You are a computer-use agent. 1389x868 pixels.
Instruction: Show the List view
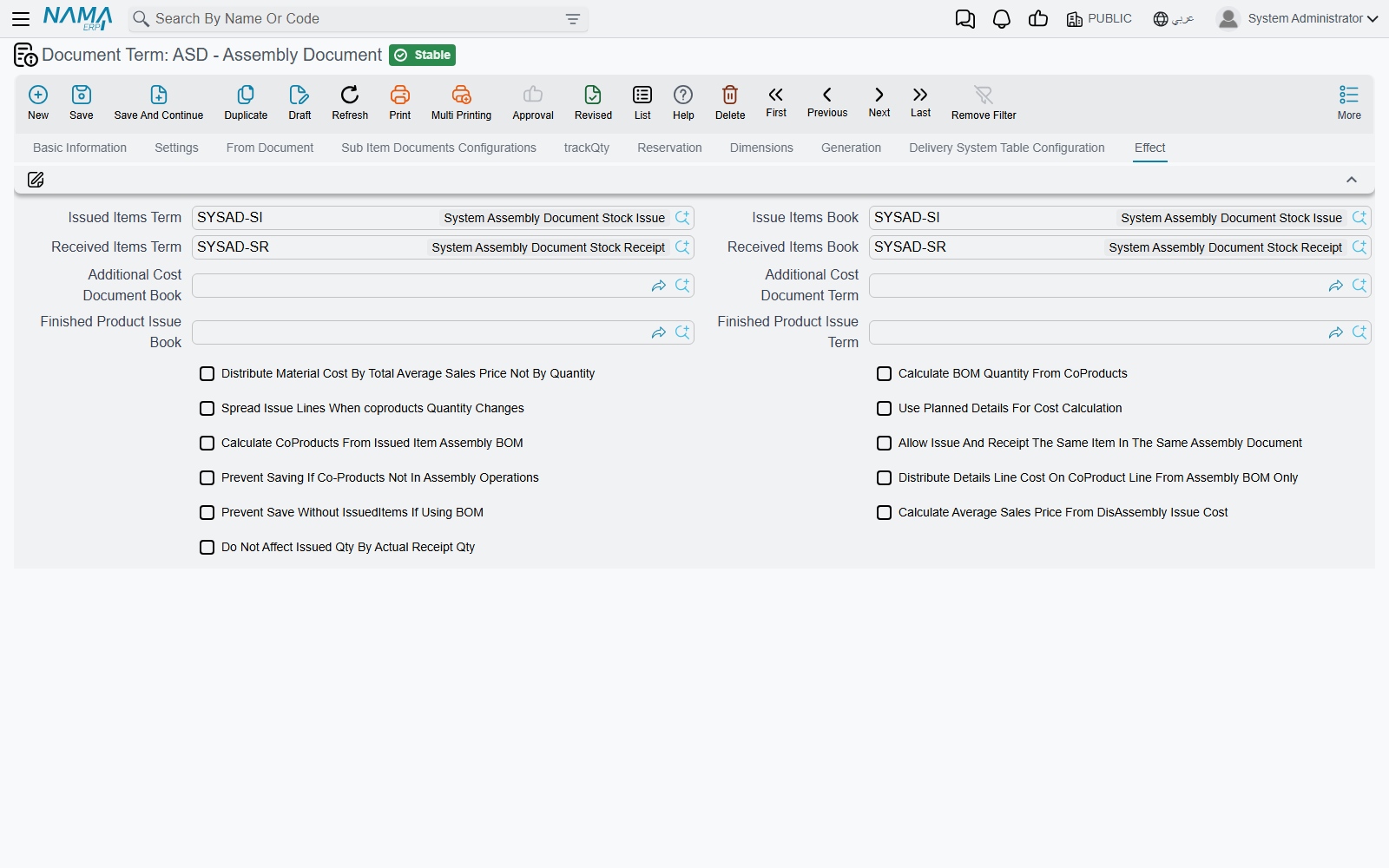642,102
